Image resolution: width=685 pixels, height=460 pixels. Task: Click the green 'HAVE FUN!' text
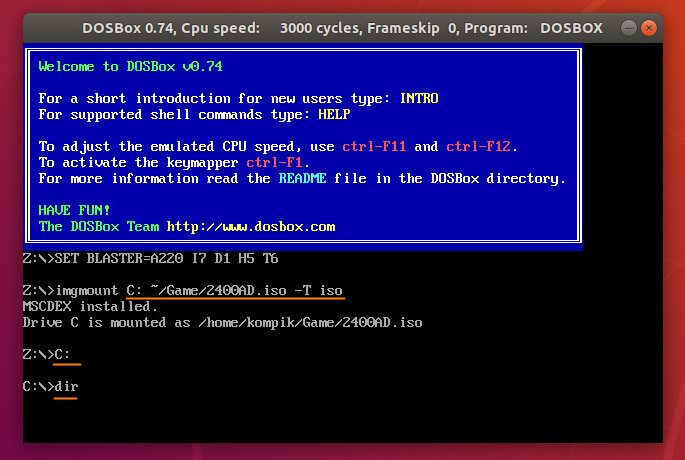click(74, 211)
